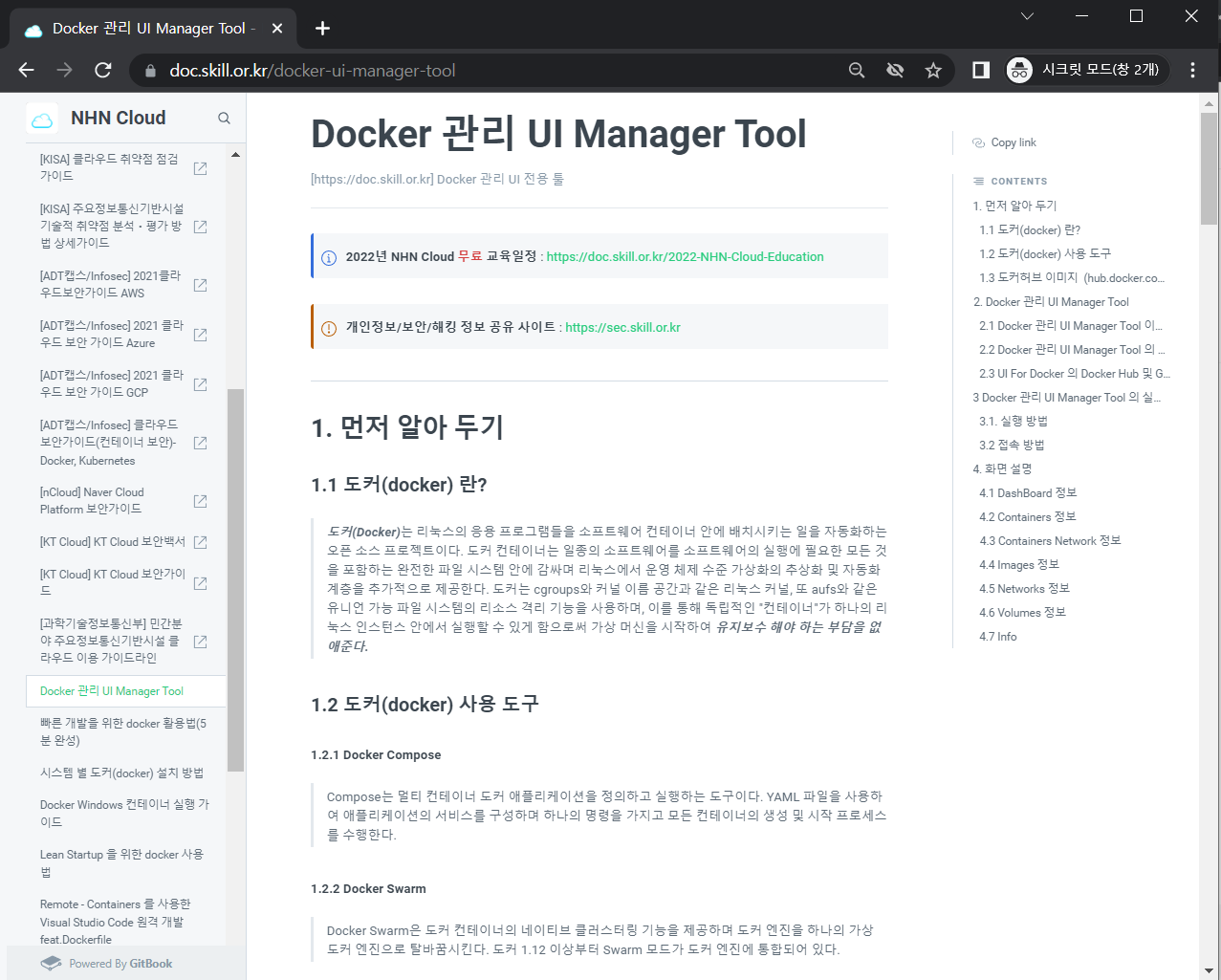Click external link icon beside 클라우드 보안 가이드 GCP
This screenshot has height=980, width=1221.
click(x=200, y=384)
